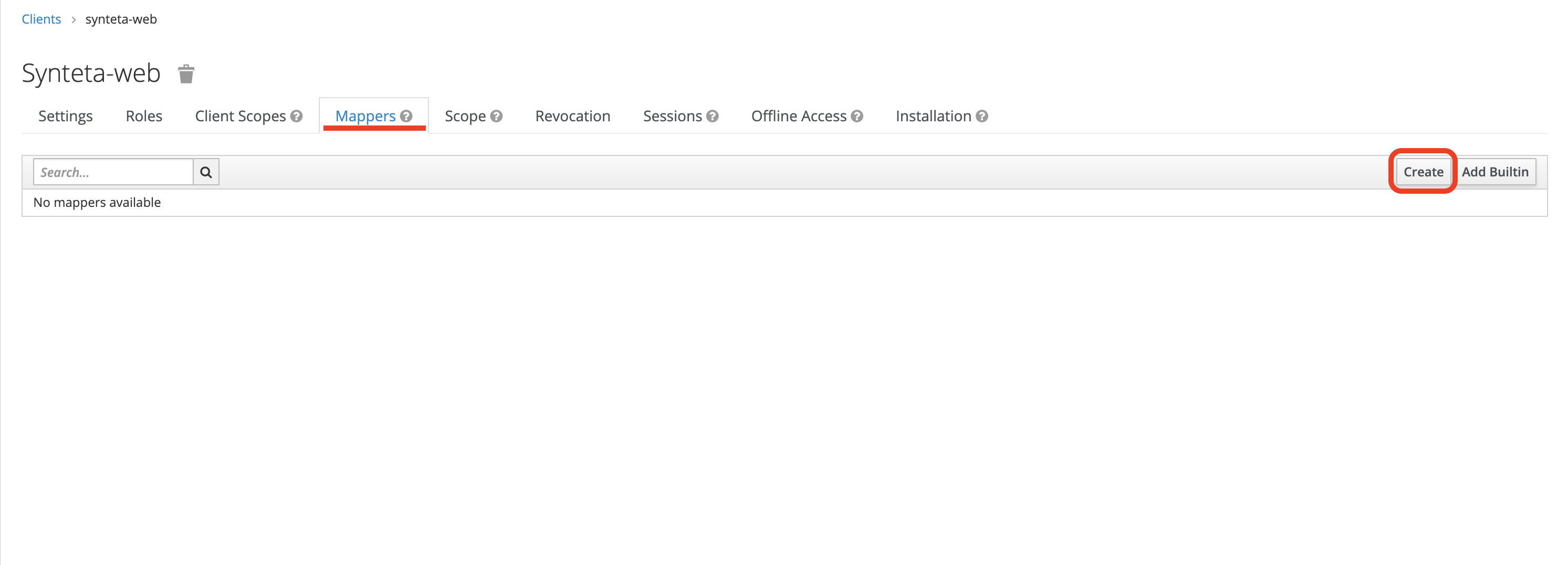This screenshot has width=1568, height=565.
Task: Open the Client Scopes tab
Action: click(240, 116)
